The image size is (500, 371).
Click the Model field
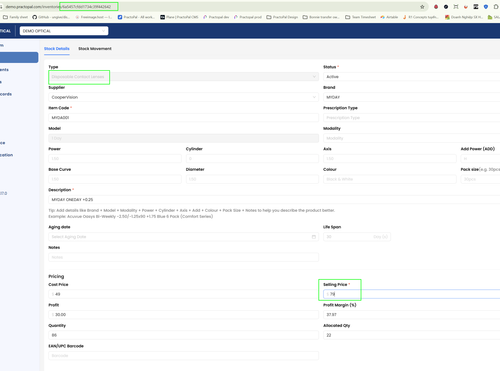(183, 138)
